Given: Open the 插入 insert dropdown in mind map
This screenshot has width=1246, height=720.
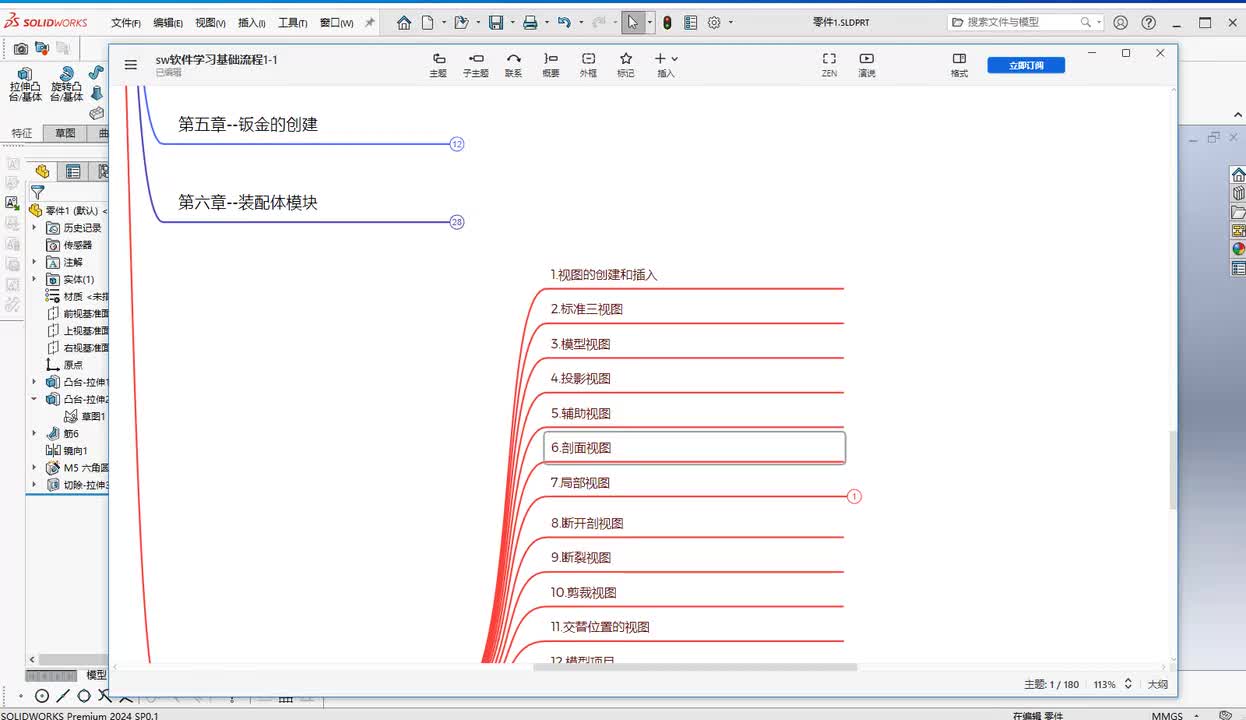Looking at the screenshot, I should point(666,65).
